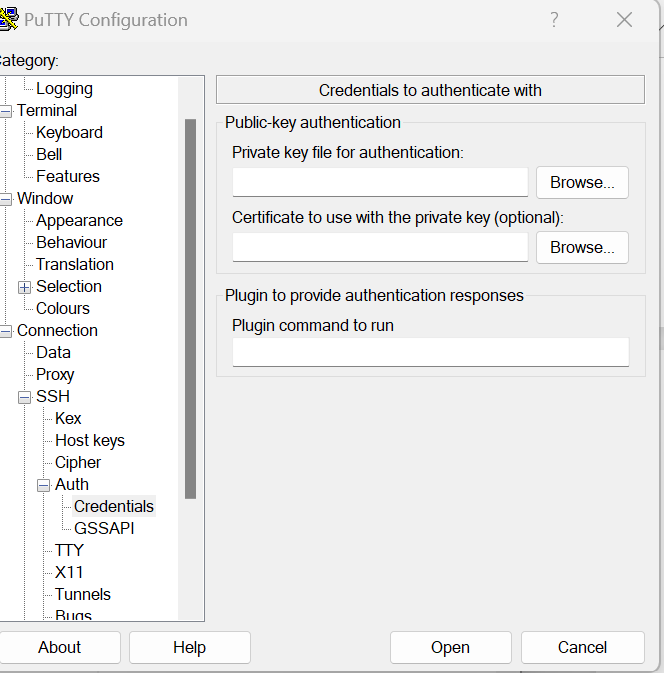Open the Host keys category
664x673 pixels.
click(90, 440)
